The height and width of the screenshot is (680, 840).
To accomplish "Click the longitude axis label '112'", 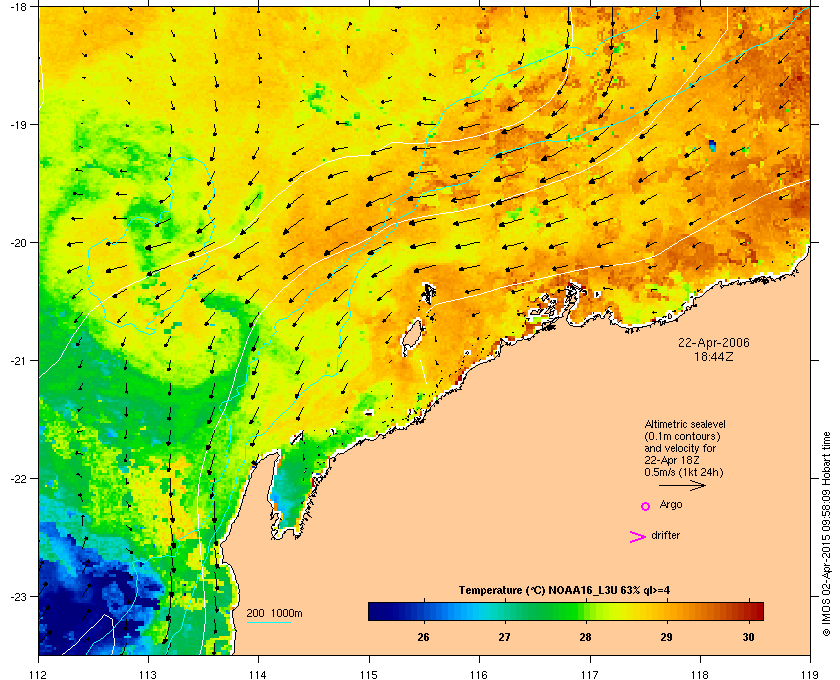I will pyautogui.click(x=39, y=675).
